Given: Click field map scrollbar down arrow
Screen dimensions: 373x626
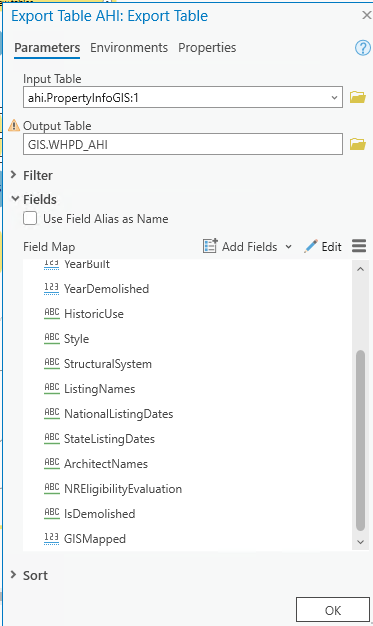Looking at the screenshot, I should pyautogui.click(x=360, y=542).
